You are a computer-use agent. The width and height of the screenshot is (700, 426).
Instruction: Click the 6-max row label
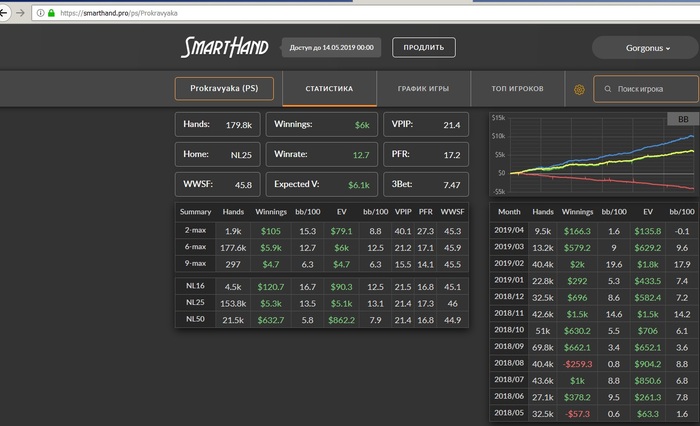click(195, 247)
